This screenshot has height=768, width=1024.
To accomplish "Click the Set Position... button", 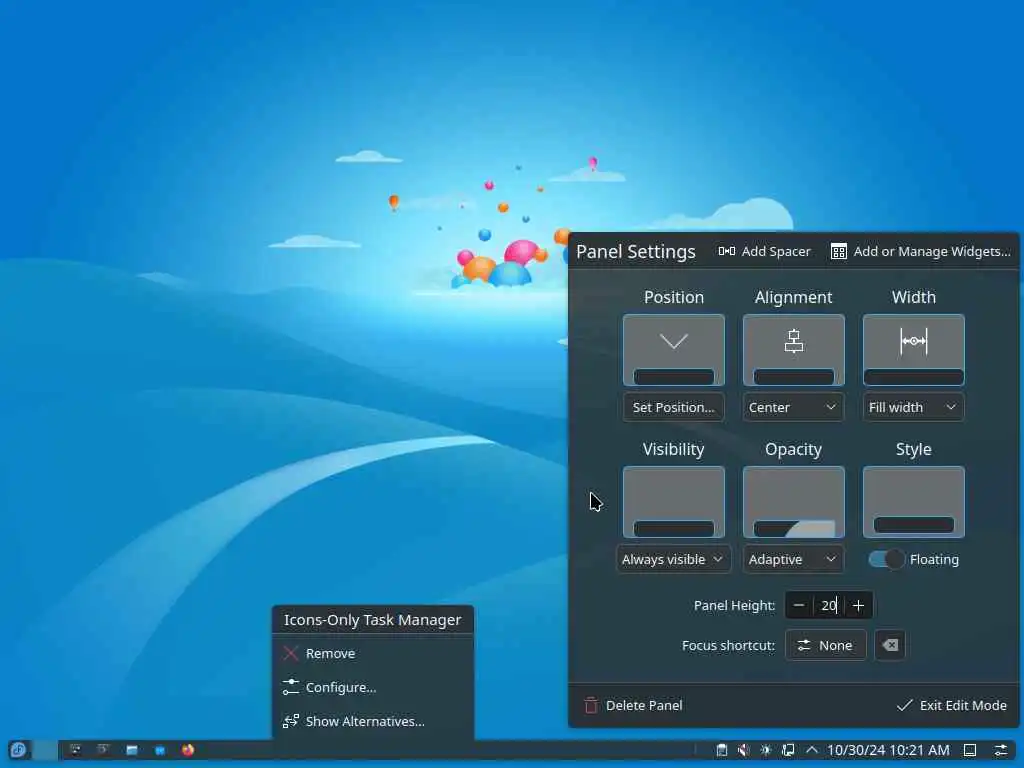I will (x=673, y=408).
